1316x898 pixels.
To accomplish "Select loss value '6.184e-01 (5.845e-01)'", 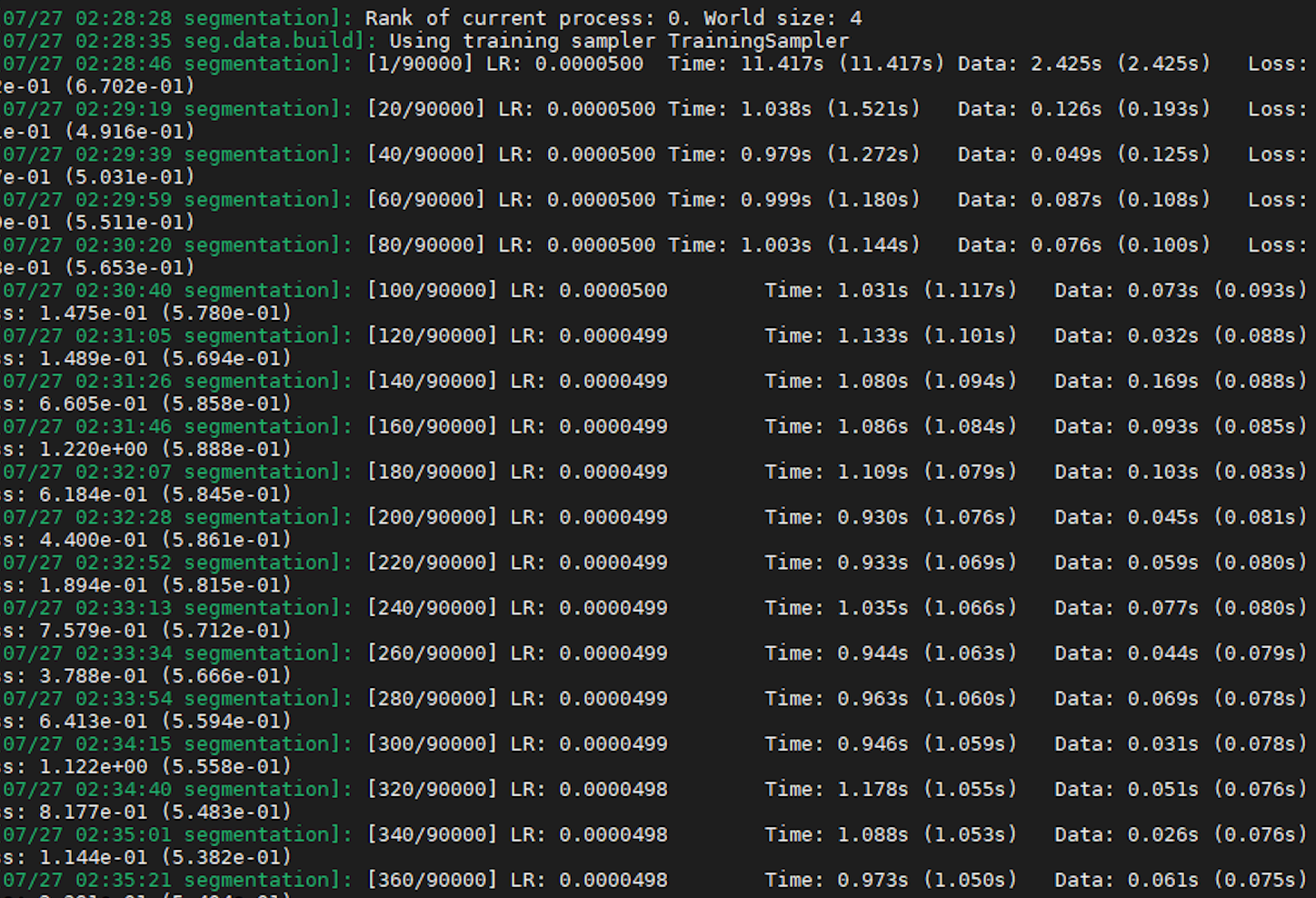I will pyautogui.click(x=165, y=495).
